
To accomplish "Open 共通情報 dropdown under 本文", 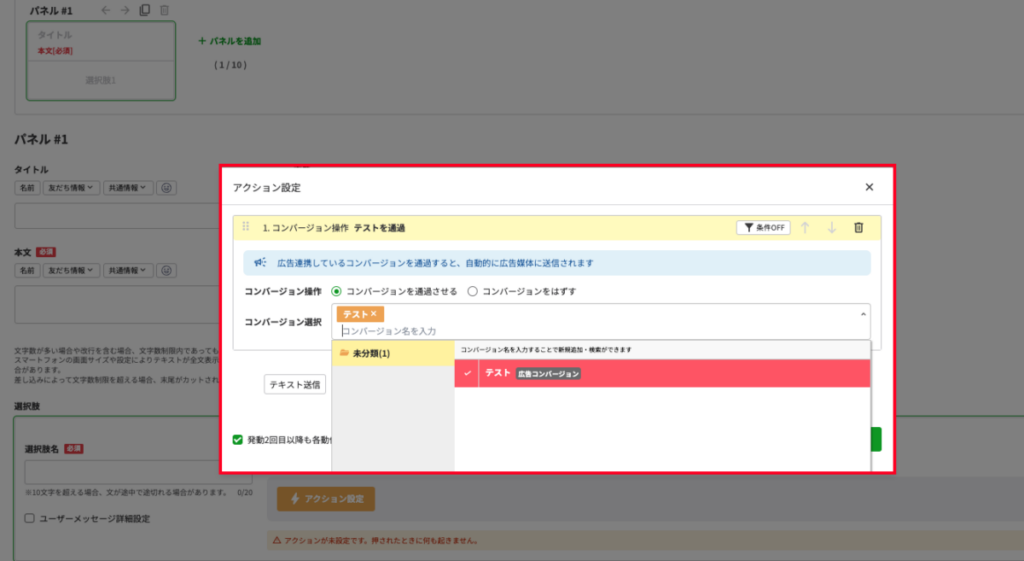I will coord(129,270).
